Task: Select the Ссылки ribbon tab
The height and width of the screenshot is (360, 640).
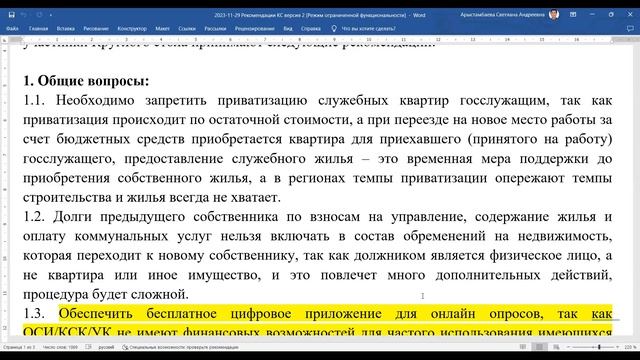Action: tap(187, 29)
